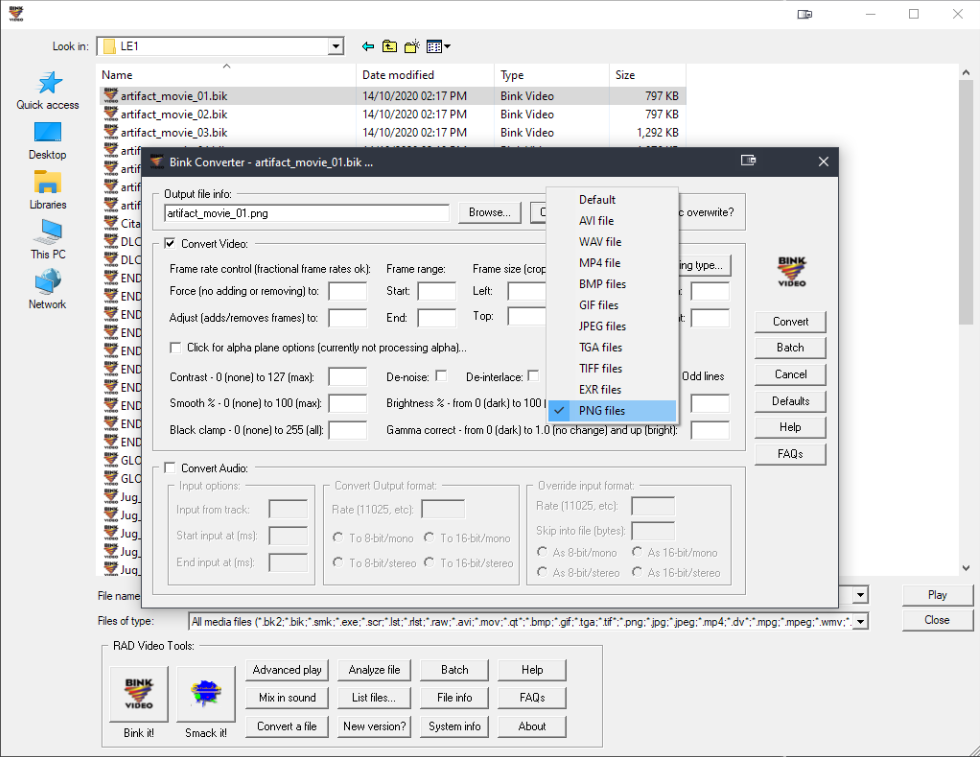
Task: Click the compact-mode icon in converter title bar
Action: point(748,161)
